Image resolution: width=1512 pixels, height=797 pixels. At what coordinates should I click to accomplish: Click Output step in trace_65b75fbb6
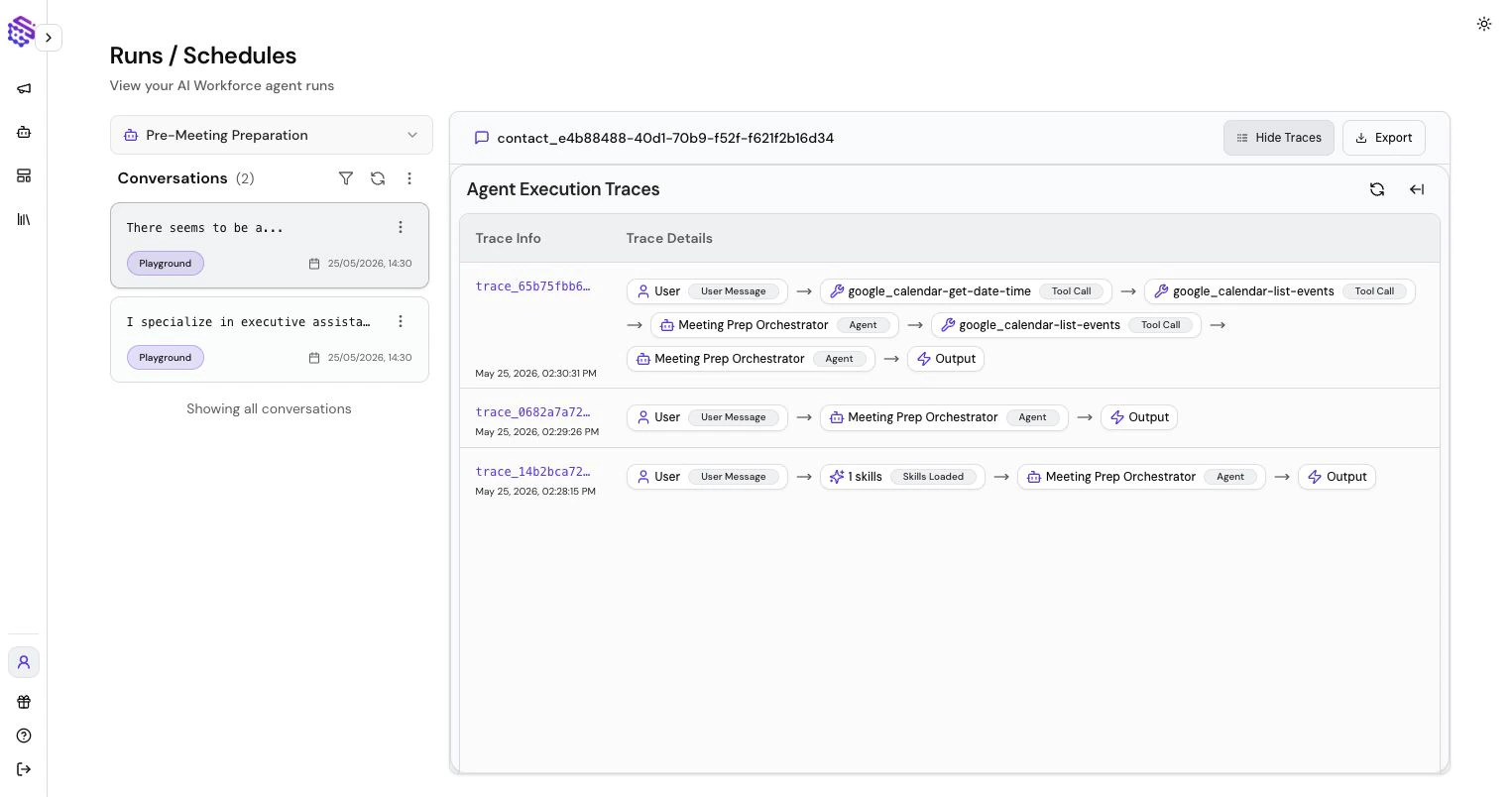click(946, 359)
